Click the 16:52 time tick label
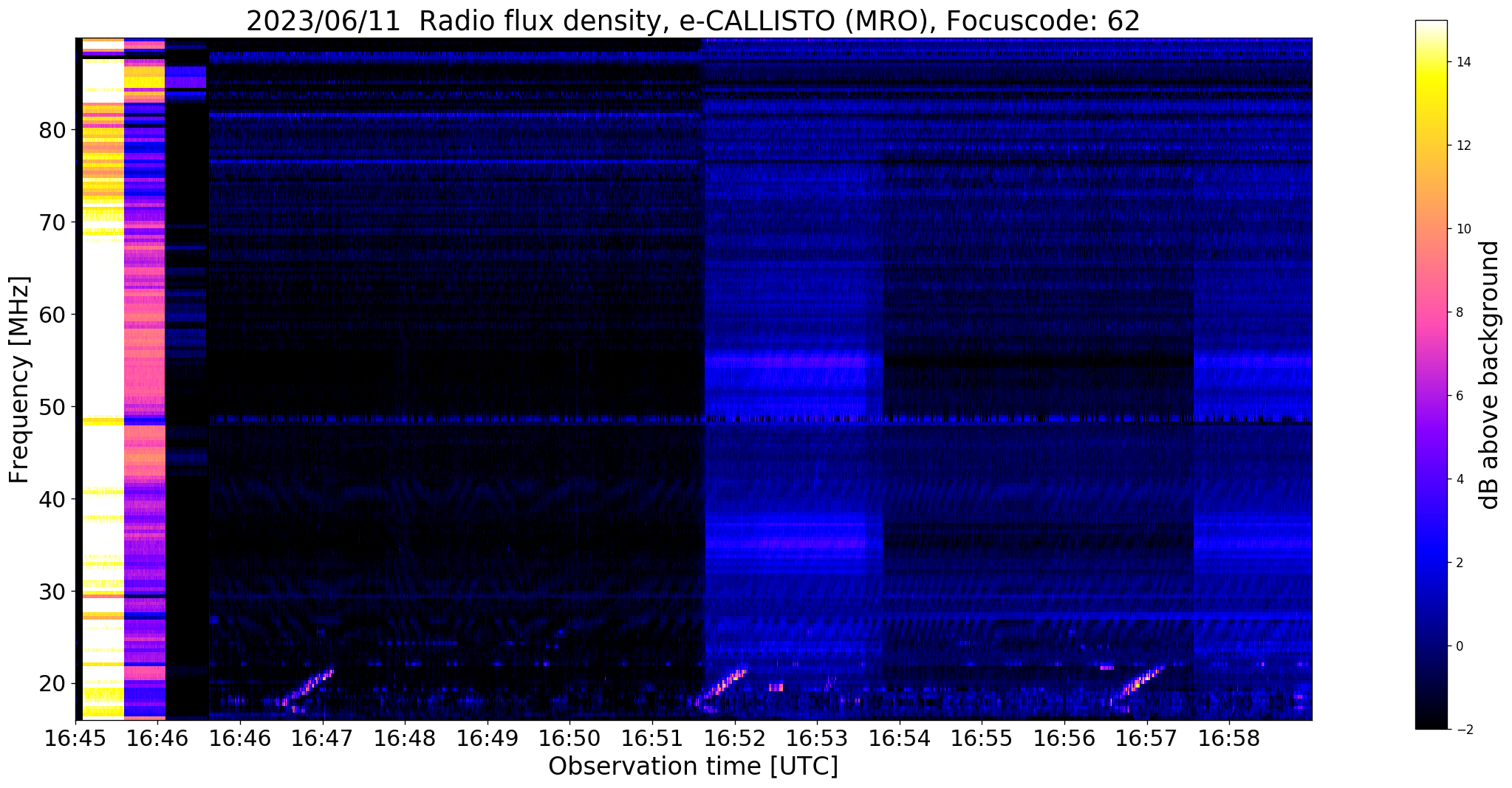This screenshot has width=1512, height=788. click(734, 739)
